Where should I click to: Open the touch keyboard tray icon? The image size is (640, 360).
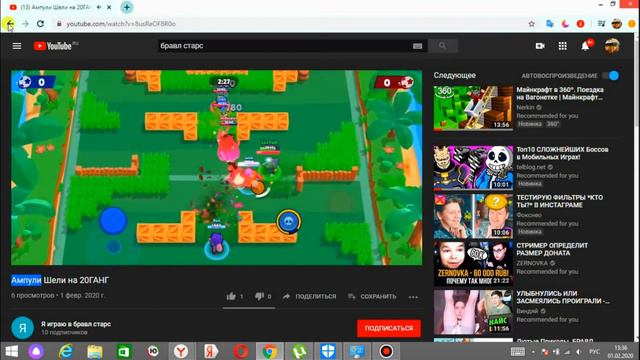click(518, 351)
